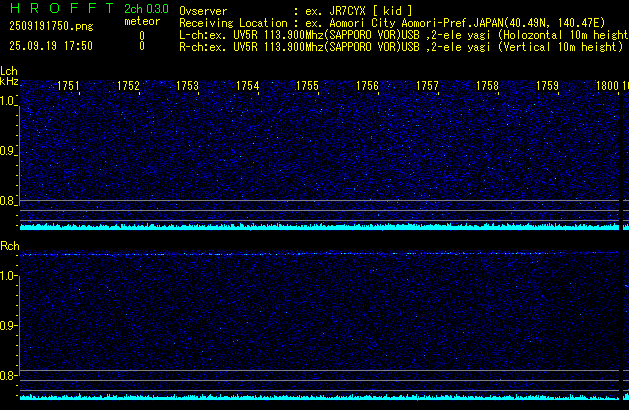Select the L-ch antenna description line
Image resolution: width=629 pixels, height=410 pixels.
click(x=400, y=34)
